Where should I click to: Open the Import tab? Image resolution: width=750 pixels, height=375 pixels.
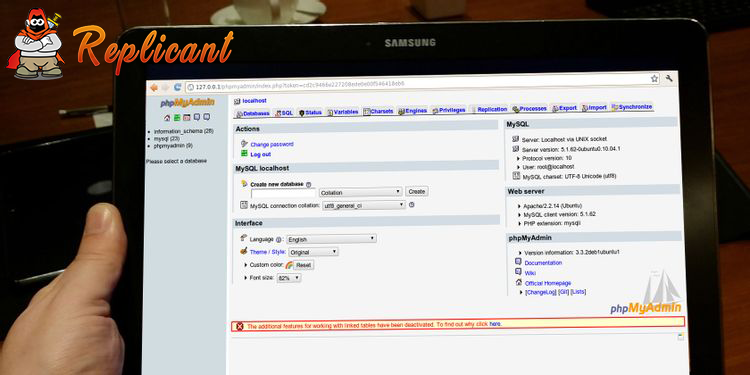[594, 108]
